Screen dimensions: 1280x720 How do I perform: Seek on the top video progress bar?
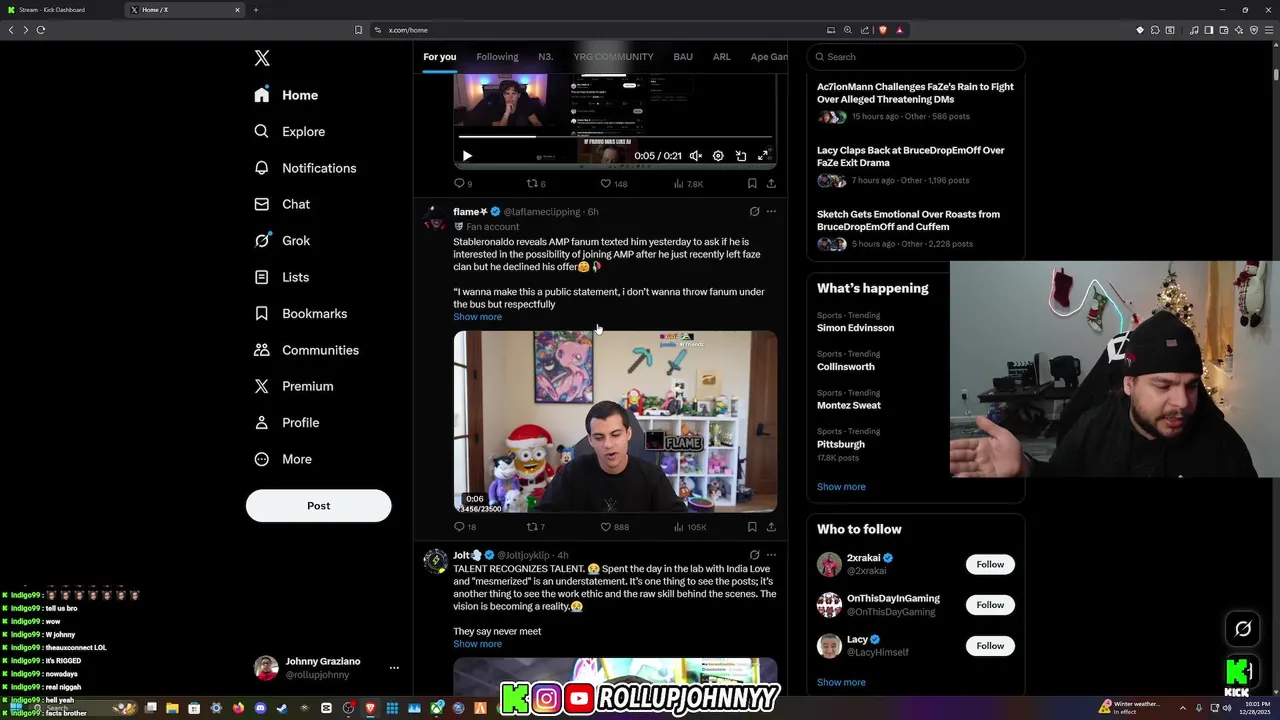[615, 136]
